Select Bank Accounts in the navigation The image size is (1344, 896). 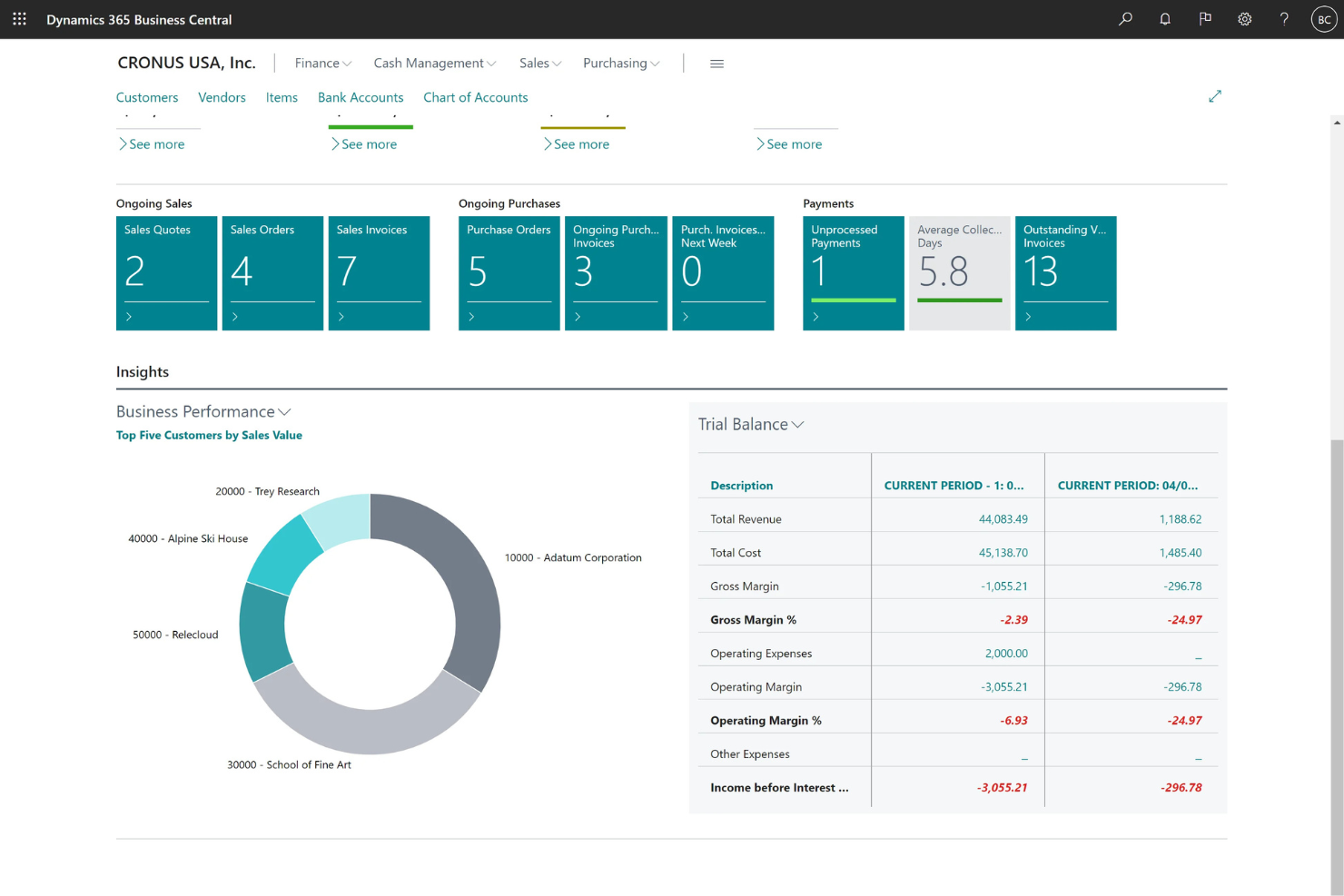(x=361, y=97)
